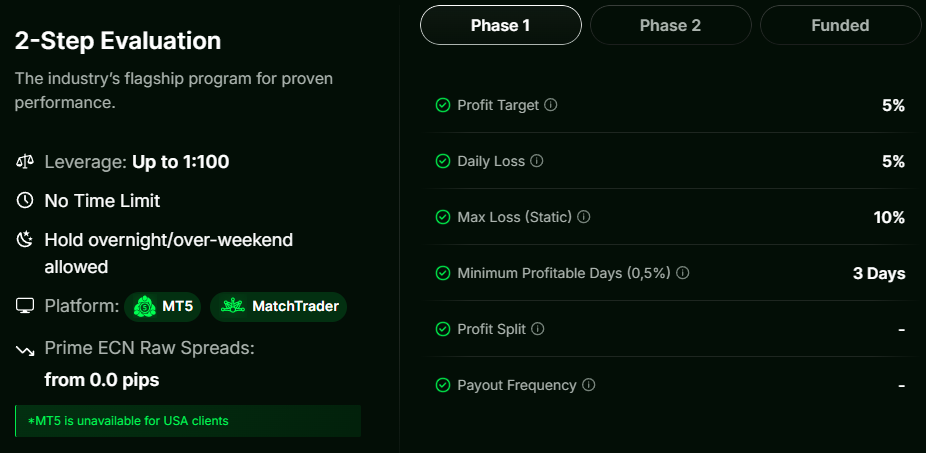Screen dimensions: 926x453
Task: Click the info icon beside Profit Split
Action: click(537, 329)
